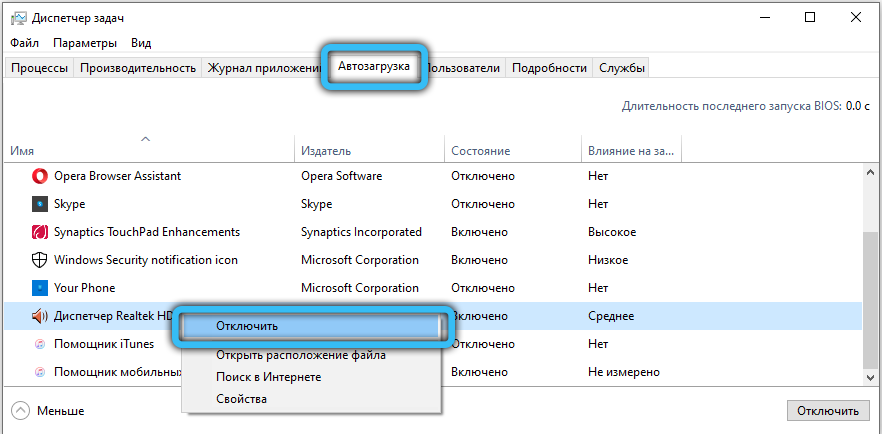
Task: Sort by Издатель column header
Action: 325,151
